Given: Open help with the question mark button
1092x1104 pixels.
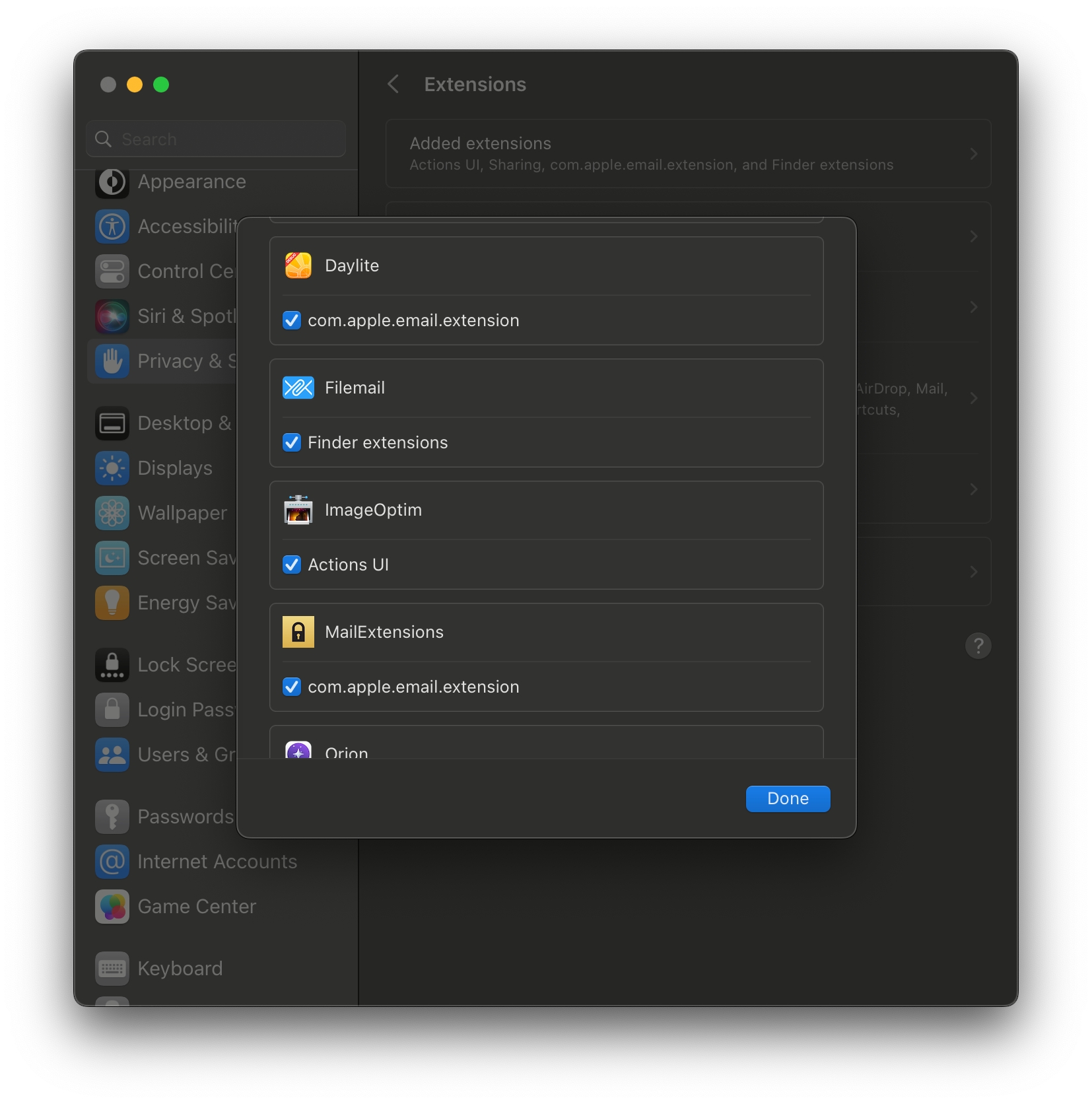Looking at the screenshot, I should 978,646.
